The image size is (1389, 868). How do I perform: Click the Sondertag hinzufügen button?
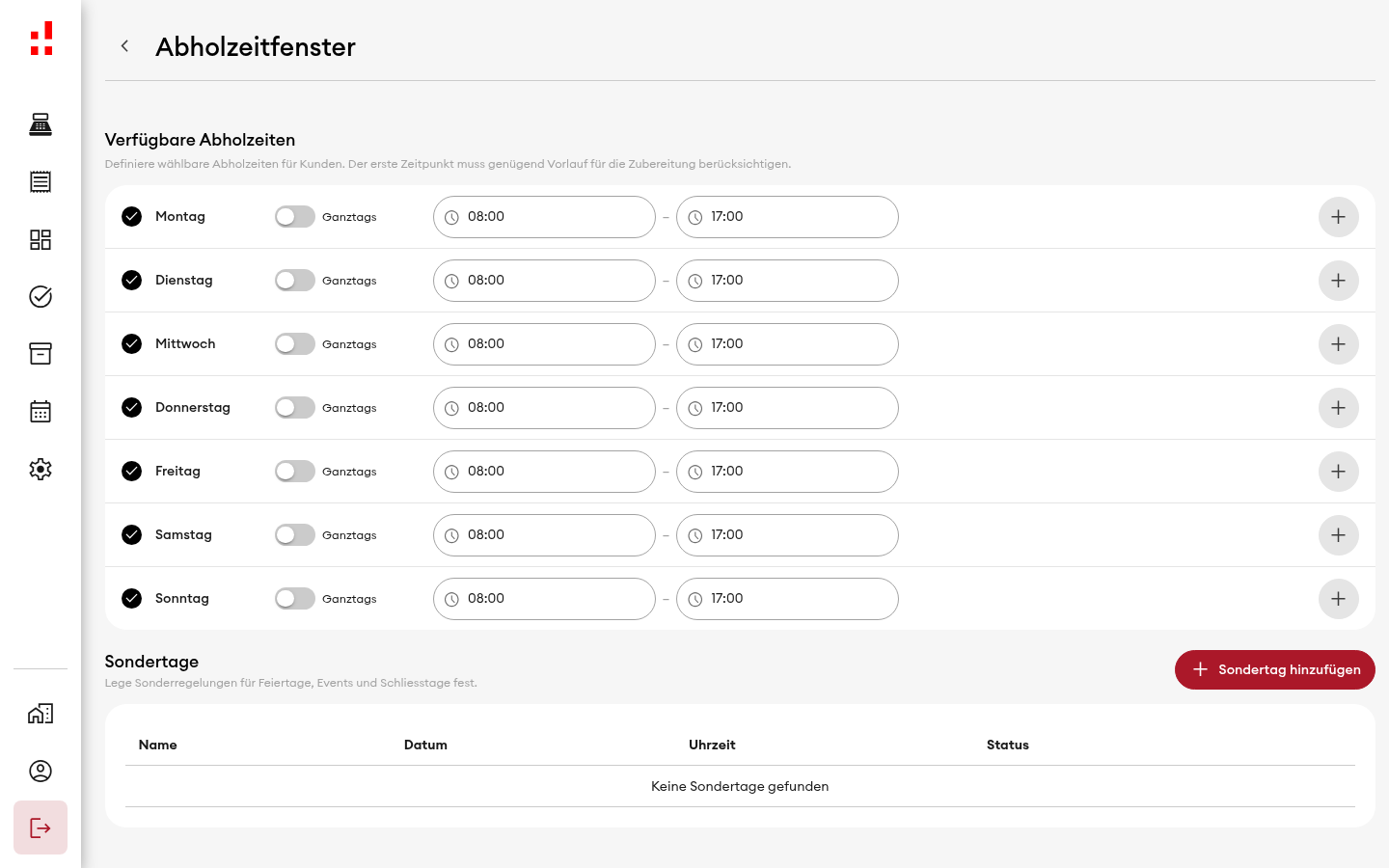1275,669
